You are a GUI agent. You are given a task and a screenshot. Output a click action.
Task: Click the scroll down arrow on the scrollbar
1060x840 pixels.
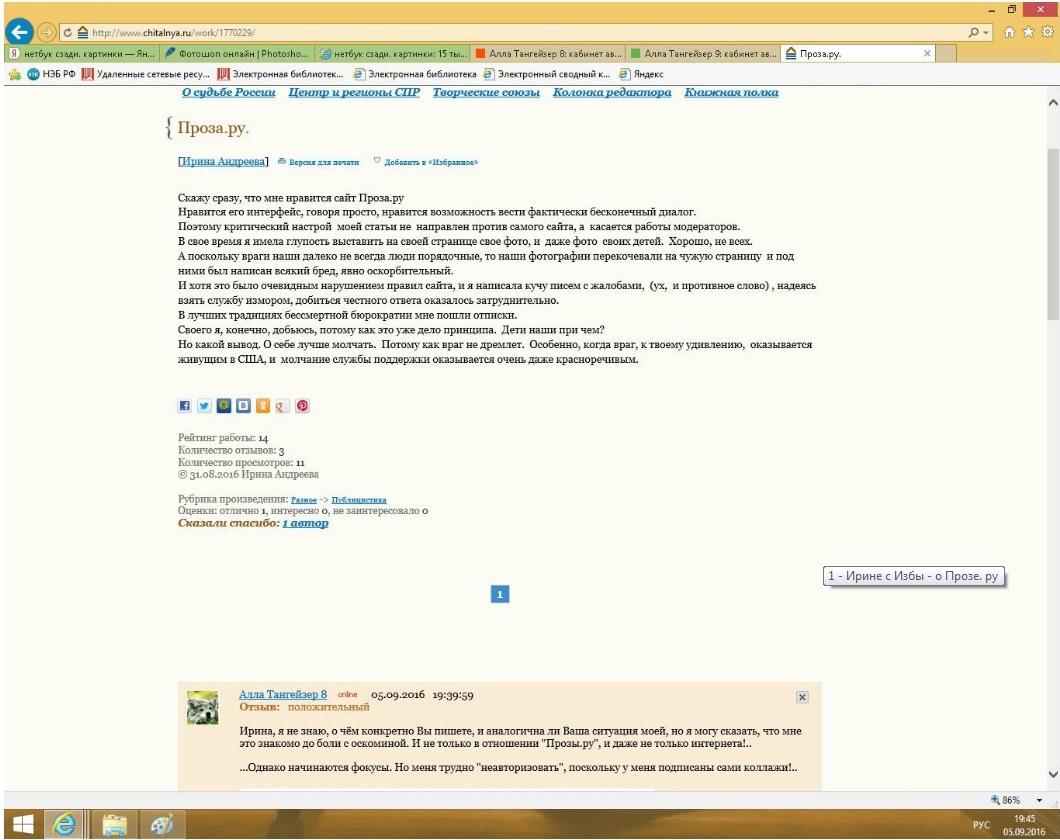pyautogui.click(x=1053, y=774)
